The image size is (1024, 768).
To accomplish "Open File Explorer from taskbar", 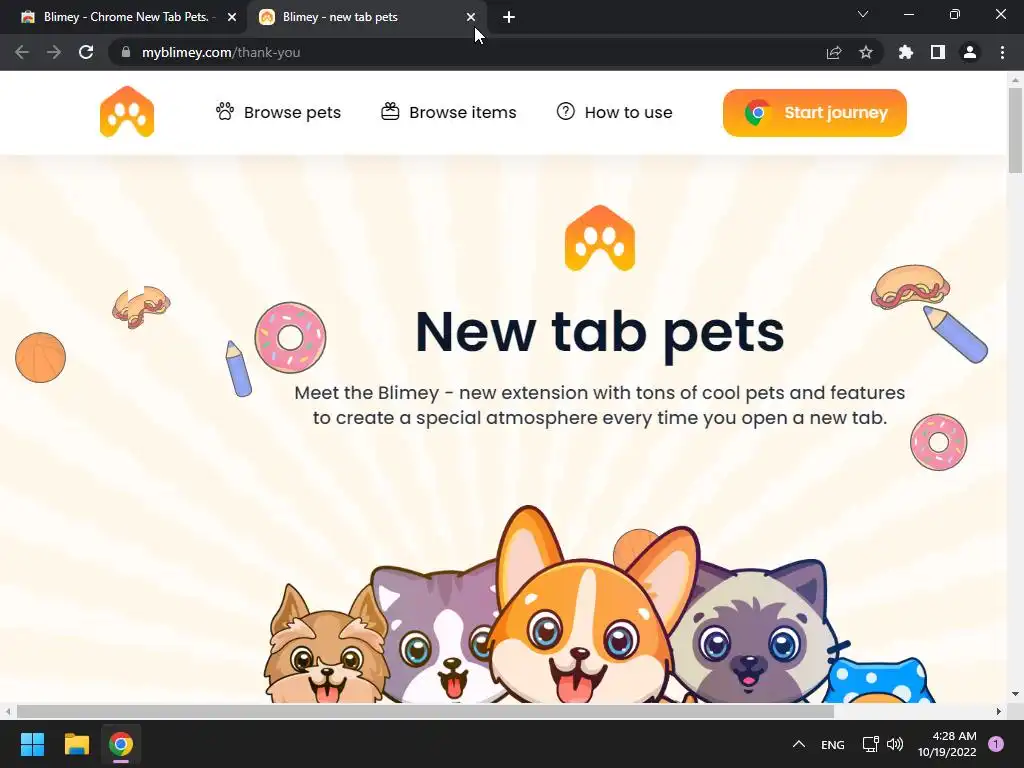I will coord(76,744).
